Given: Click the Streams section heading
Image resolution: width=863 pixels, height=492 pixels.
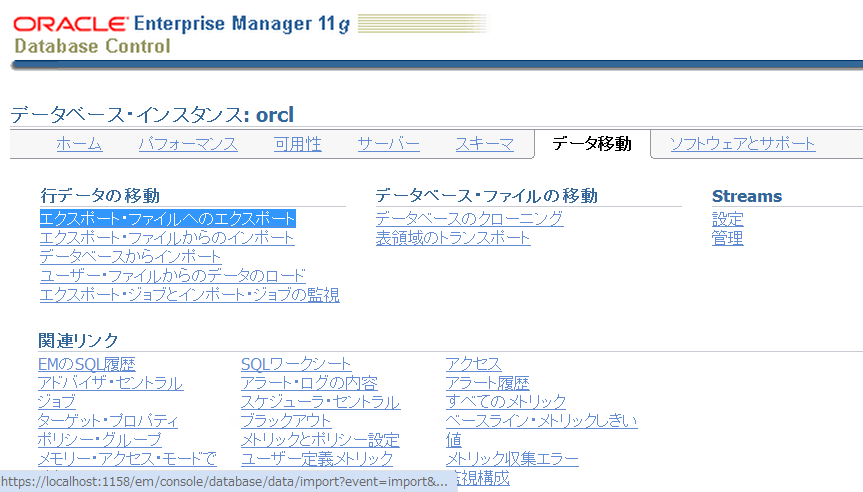Looking at the screenshot, I should point(747,196).
